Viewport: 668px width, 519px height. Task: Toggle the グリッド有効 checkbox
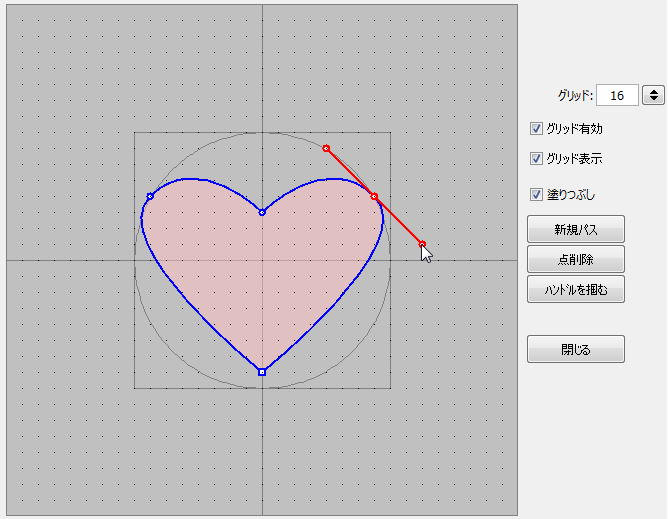coord(536,128)
